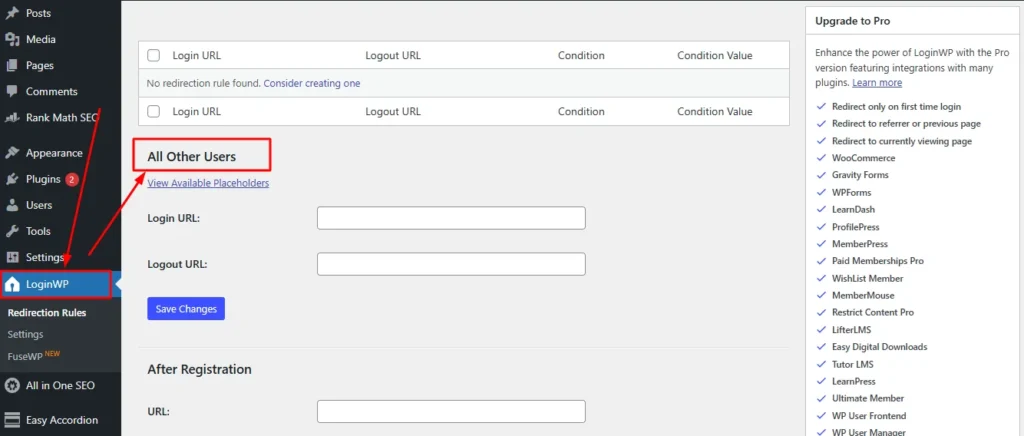Viewport: 1024px width, 436px height.
Task: Click Gravity Forms in features list
Action: coord(860,175)
